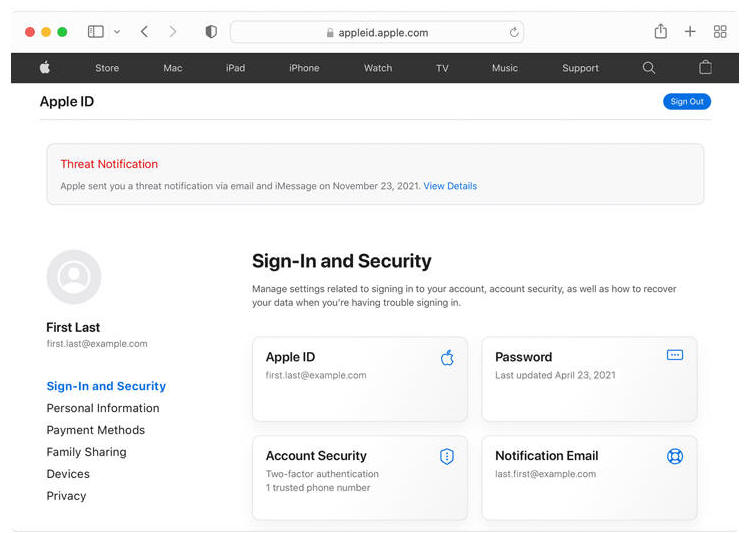Click the Apple logo in navigation bar
Image resolution: width=756 pixels, height=533 pixels.
click(45, 68)
